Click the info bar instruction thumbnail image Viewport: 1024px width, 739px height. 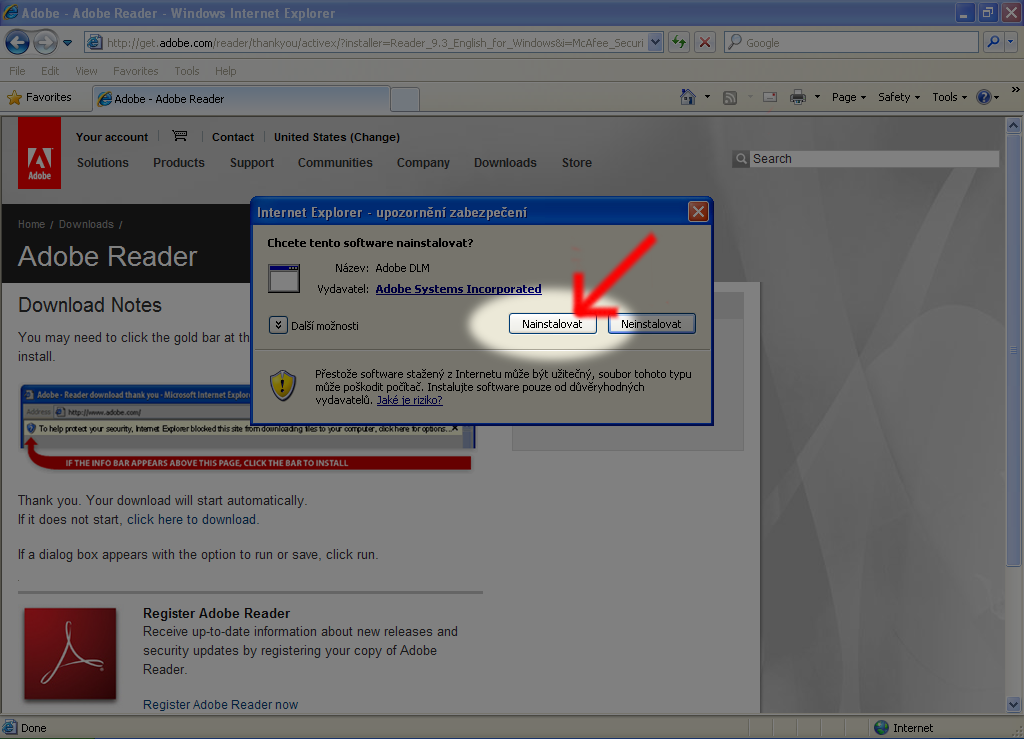(x=248, y=428)
